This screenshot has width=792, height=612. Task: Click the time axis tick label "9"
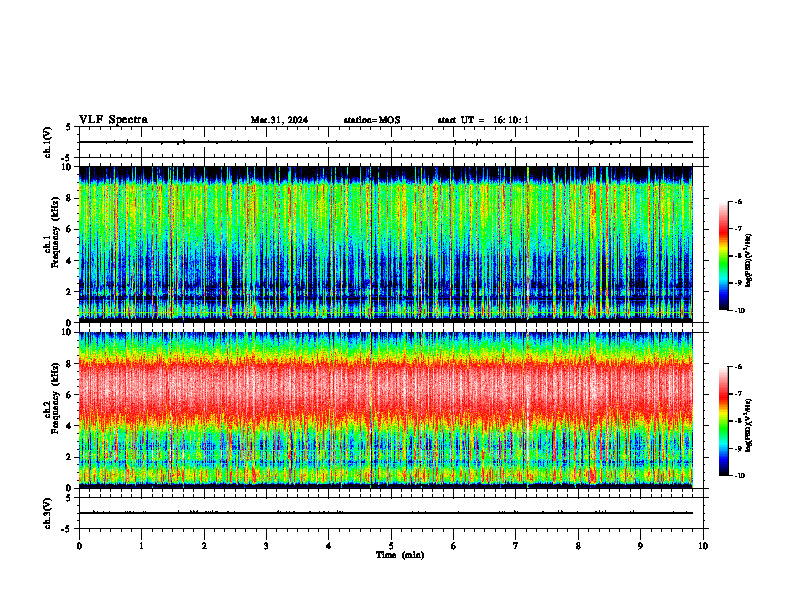point(640,546)
